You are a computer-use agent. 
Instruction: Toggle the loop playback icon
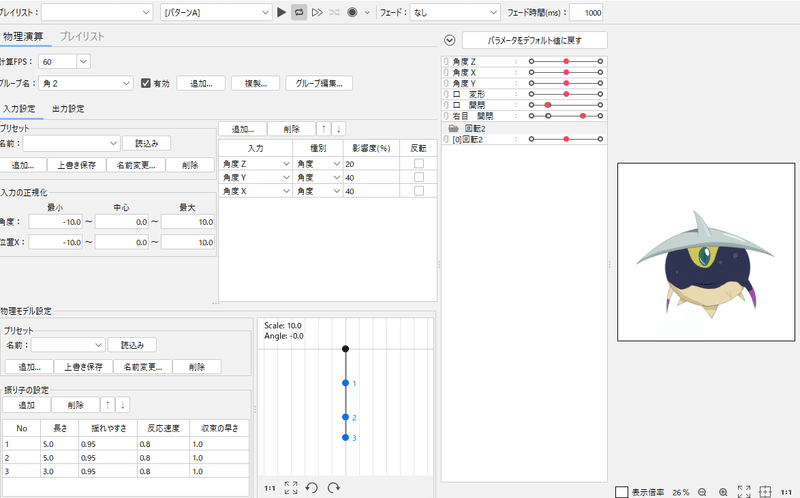click(x=299, y=12)
